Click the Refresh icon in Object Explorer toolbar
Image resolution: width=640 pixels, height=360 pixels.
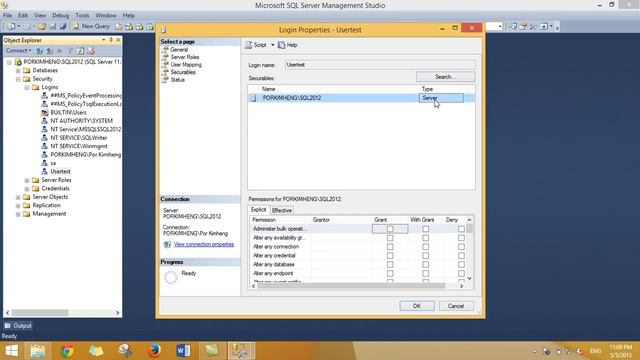point(80,51)
